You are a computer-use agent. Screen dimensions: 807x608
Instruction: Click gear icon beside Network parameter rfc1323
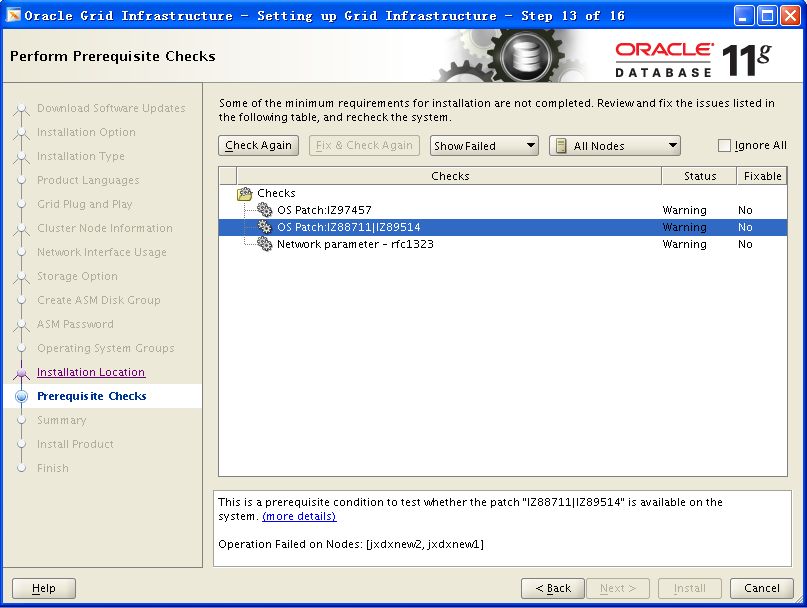coord(264,244)
